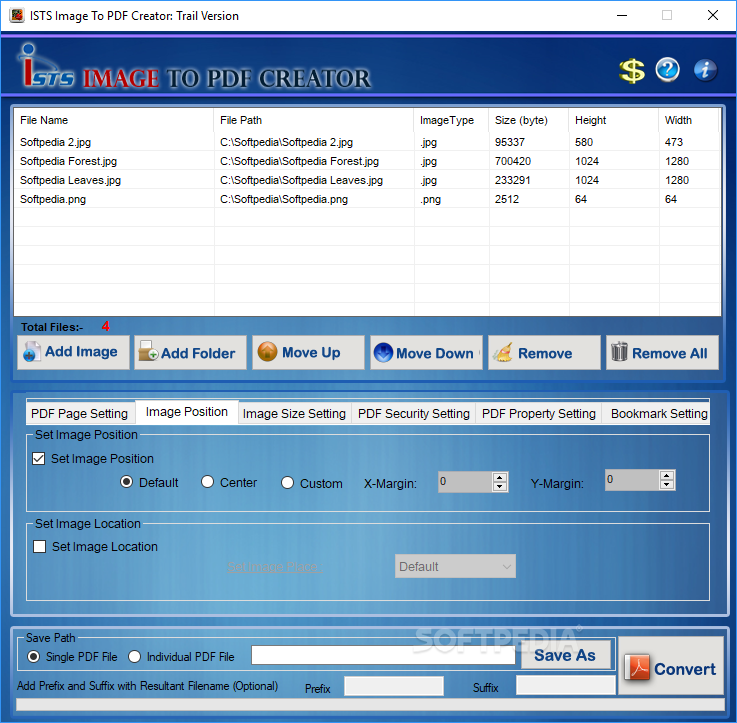Click Remove All button

[x=662, y=352]
